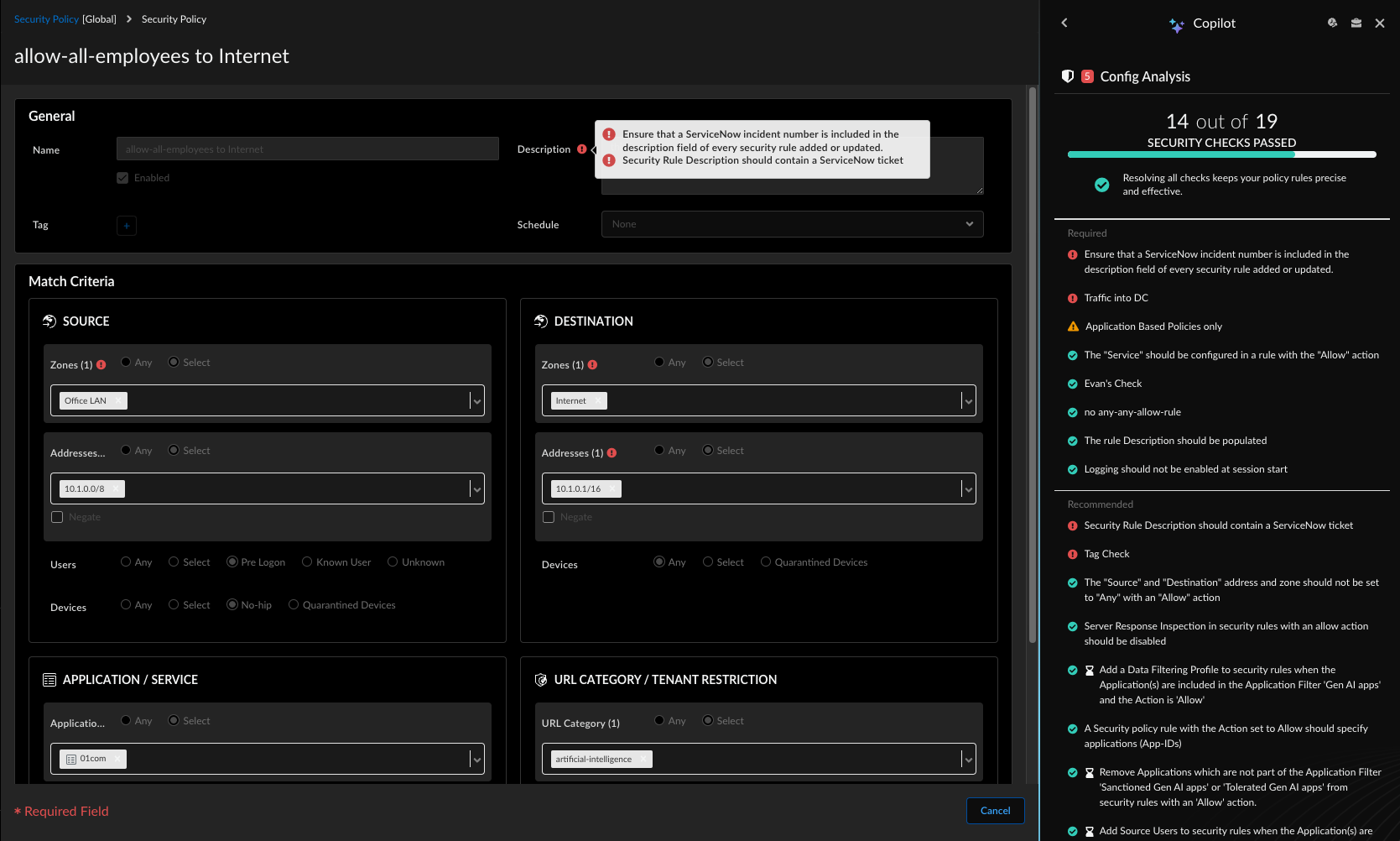Click the red error icon beside Description
The image size is (1400, 841).
point(582,149)
